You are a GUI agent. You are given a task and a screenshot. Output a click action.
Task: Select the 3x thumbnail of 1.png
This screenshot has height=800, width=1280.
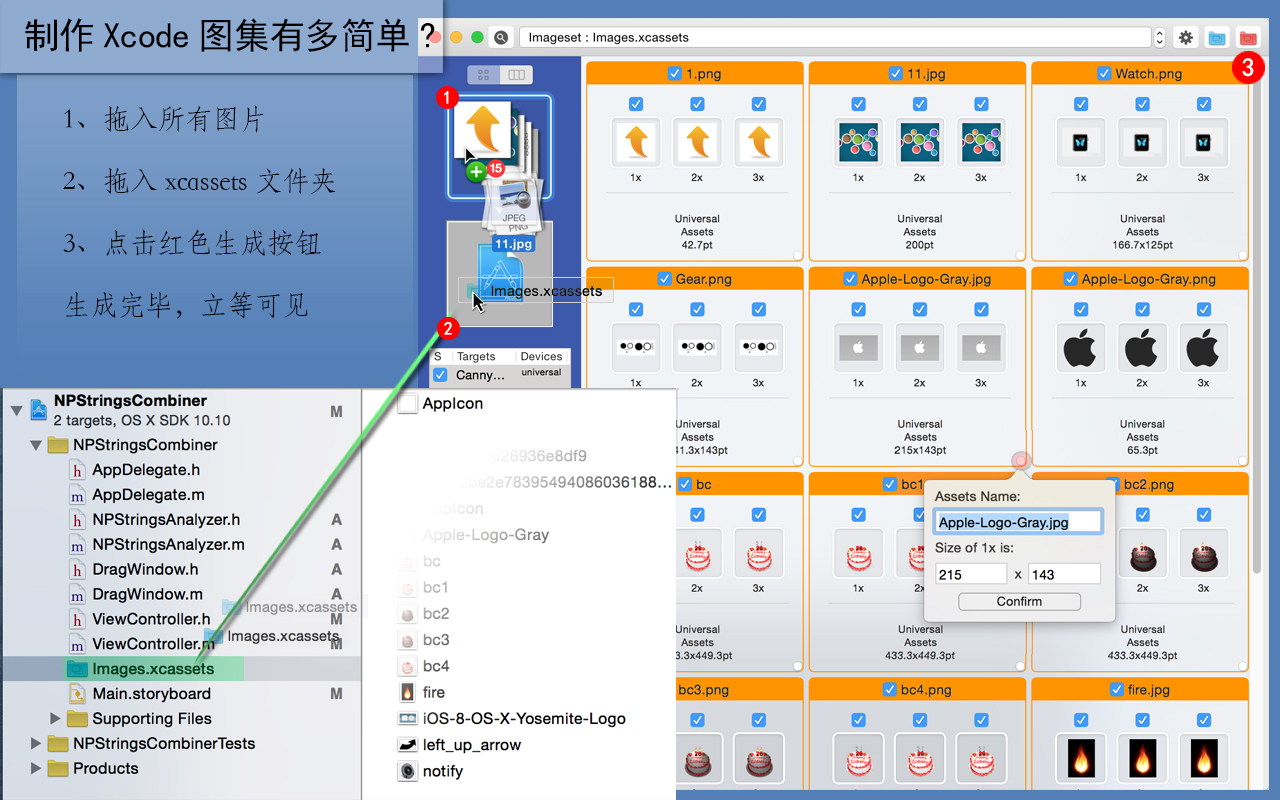coord(758,143)
